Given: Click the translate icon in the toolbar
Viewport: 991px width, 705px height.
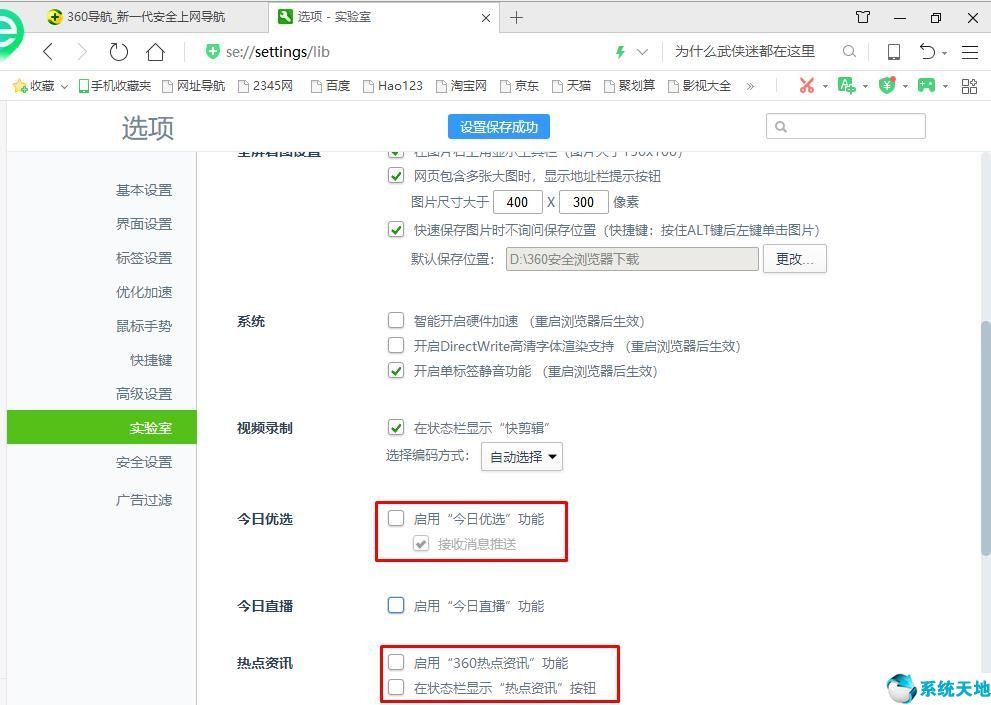Looking at the screenshot, I should tap(847, 86).
